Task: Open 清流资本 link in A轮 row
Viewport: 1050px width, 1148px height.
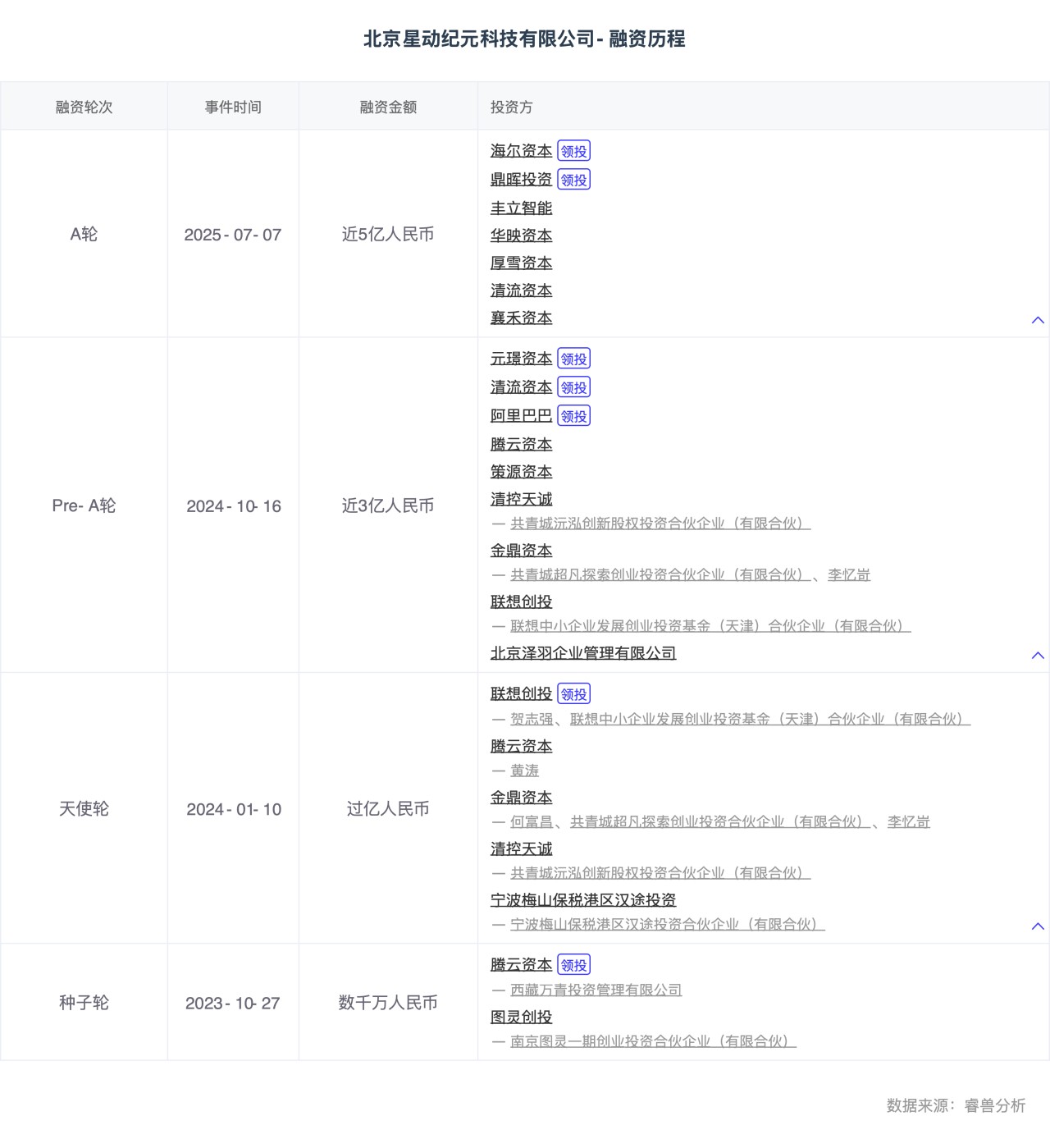Action: click(521, 290)
